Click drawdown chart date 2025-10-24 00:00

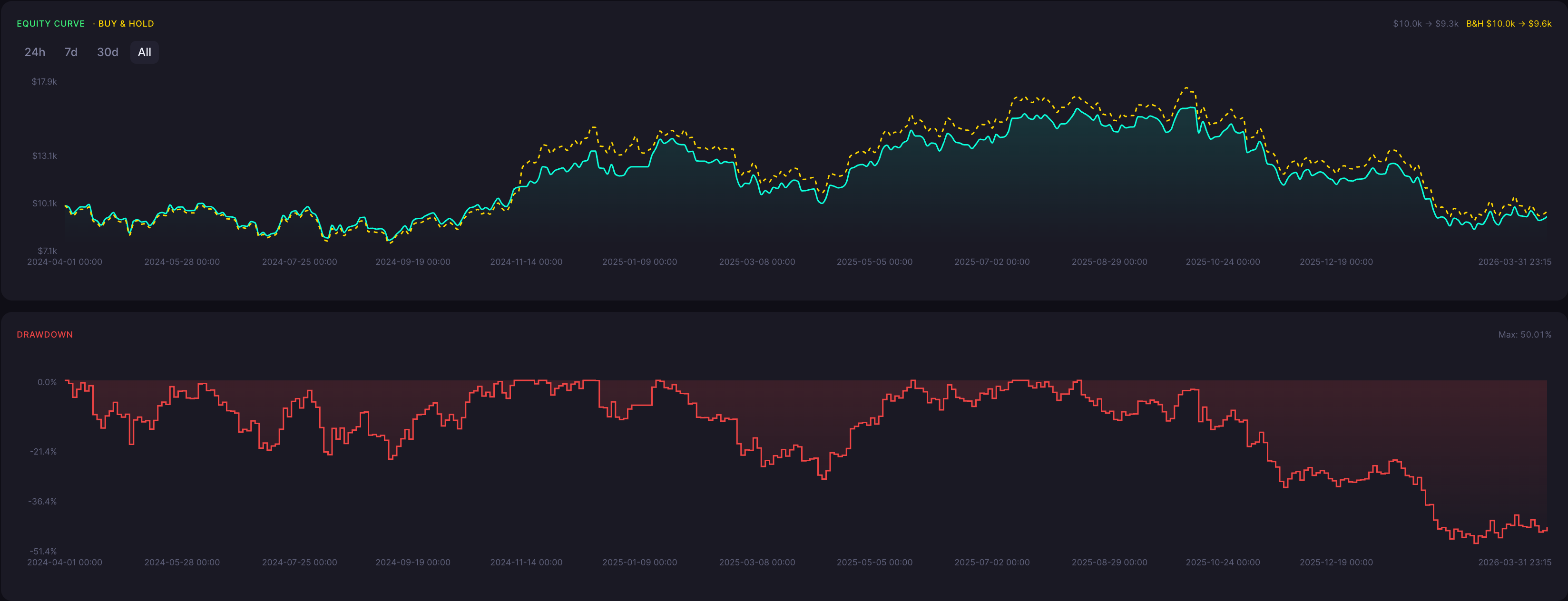tap(1223, 562)
